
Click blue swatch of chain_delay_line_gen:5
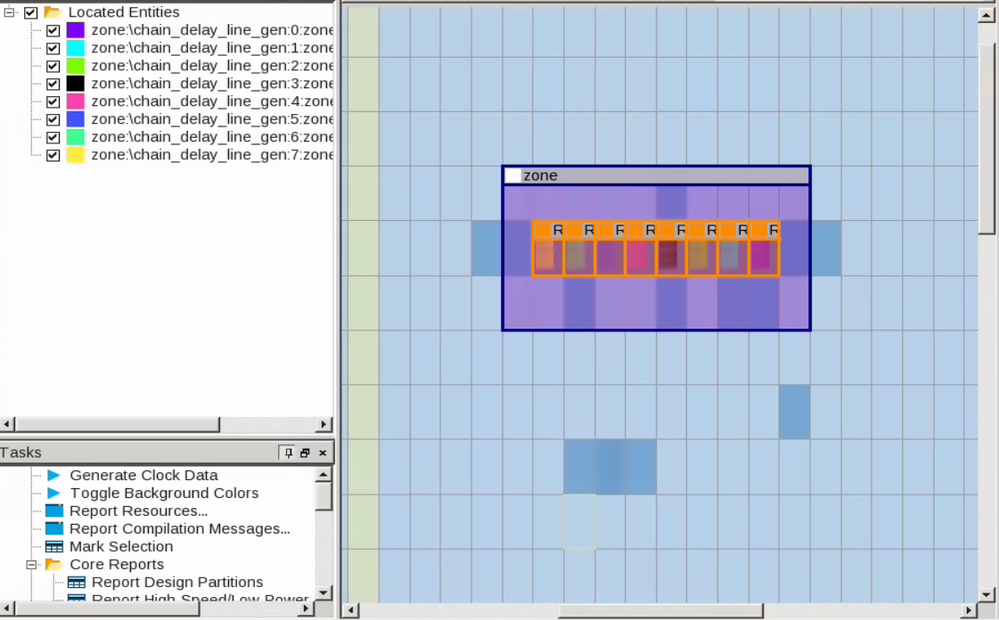(75, 119)
